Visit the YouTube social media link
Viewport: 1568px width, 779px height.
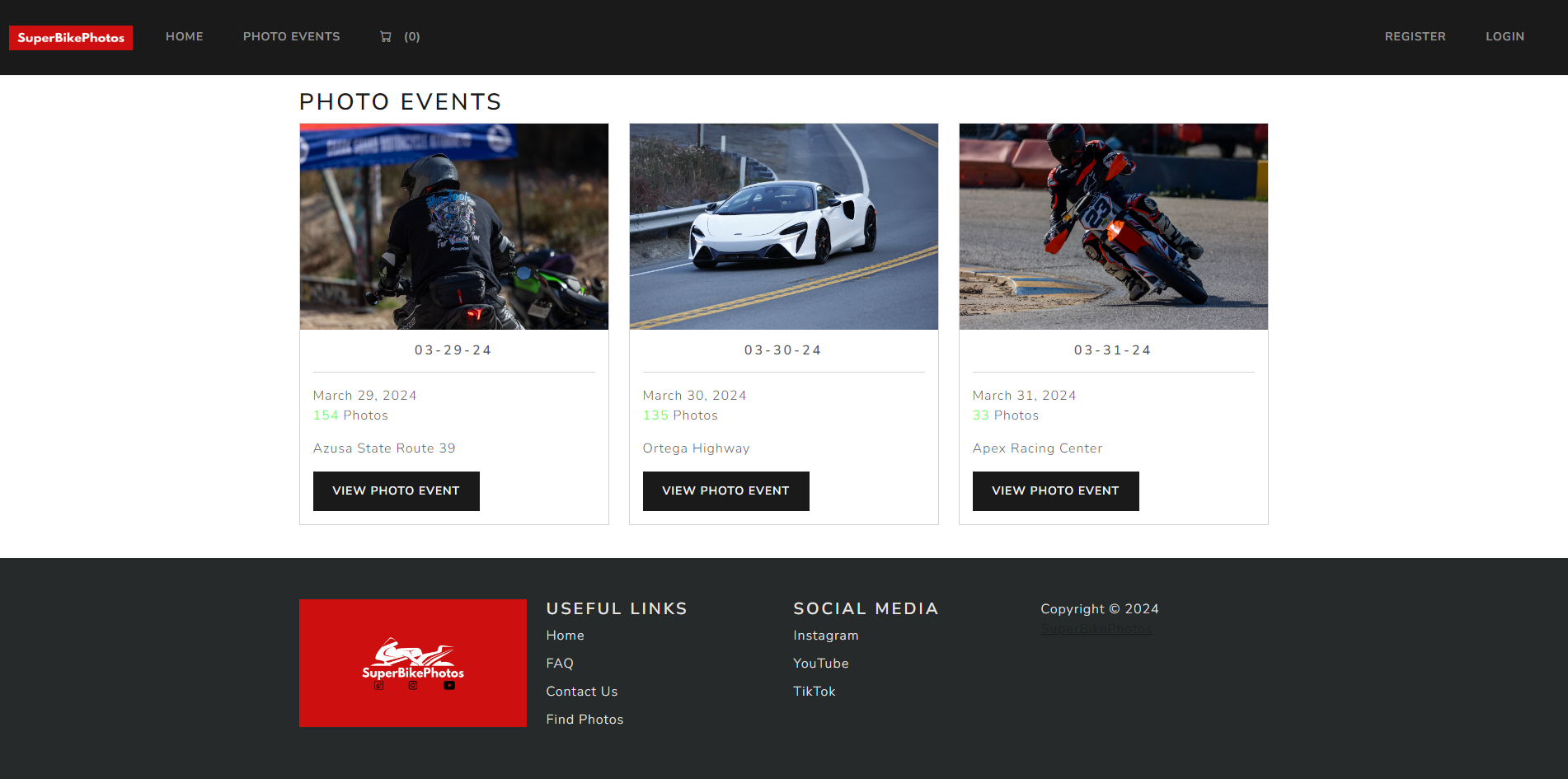tap(820, 664)
